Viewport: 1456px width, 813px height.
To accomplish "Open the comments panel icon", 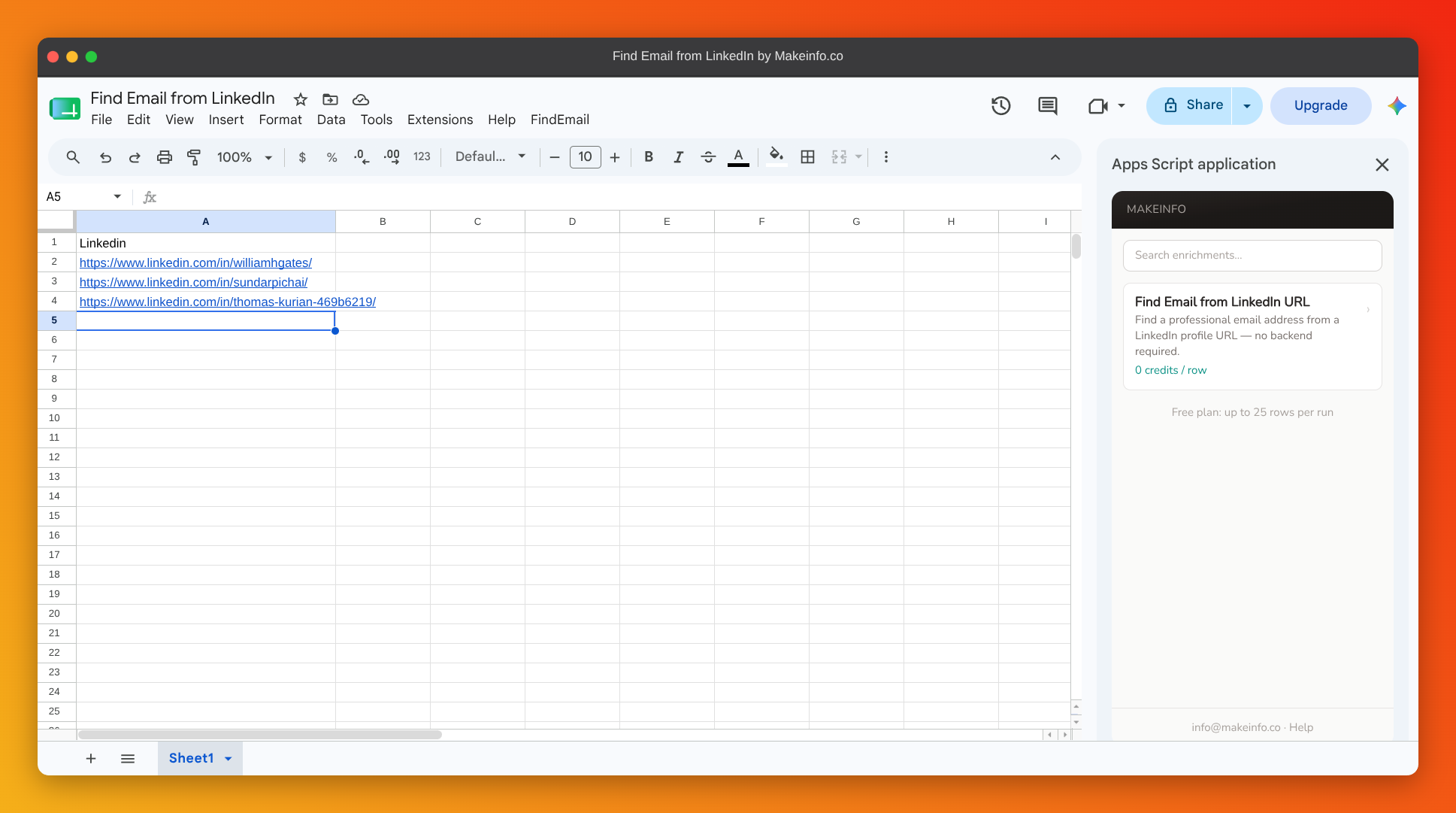I will [1047, 106].
